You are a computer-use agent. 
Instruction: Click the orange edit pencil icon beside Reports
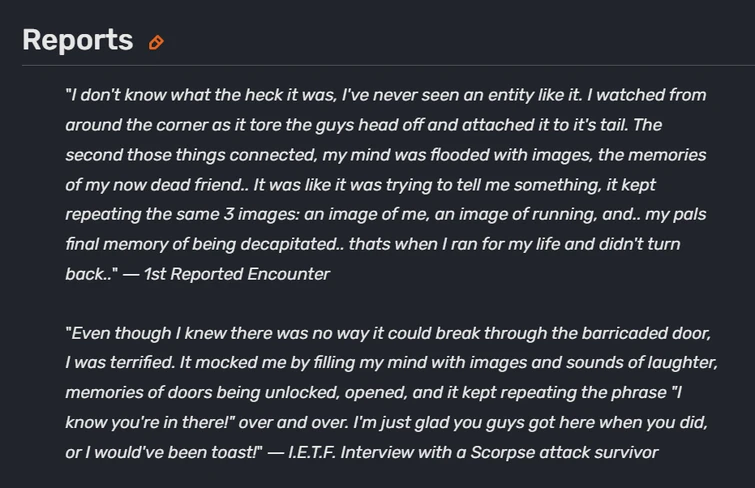(x=156, y=42)
